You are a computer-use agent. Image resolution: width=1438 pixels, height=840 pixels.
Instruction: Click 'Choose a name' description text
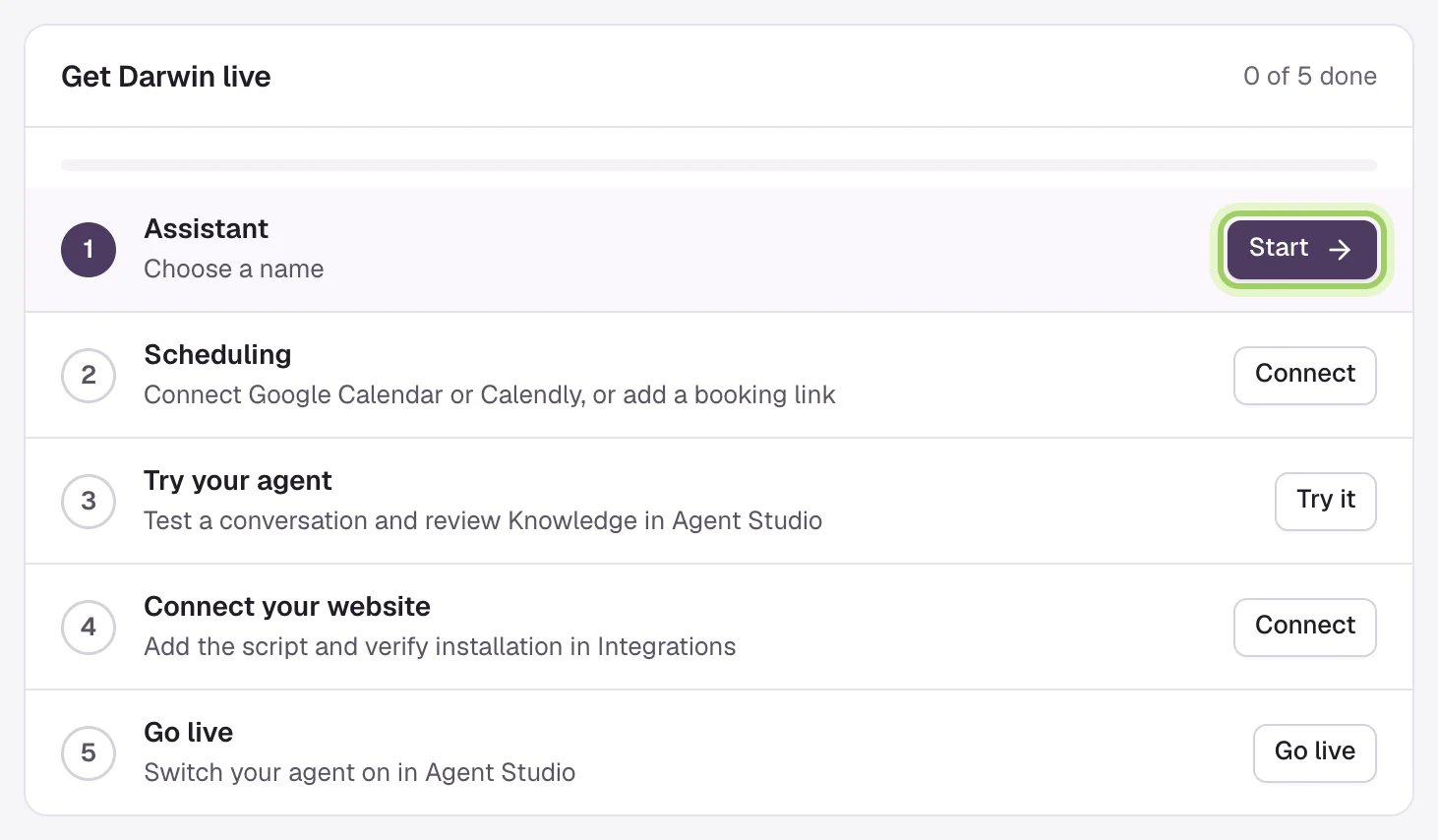tap(233, 270)
